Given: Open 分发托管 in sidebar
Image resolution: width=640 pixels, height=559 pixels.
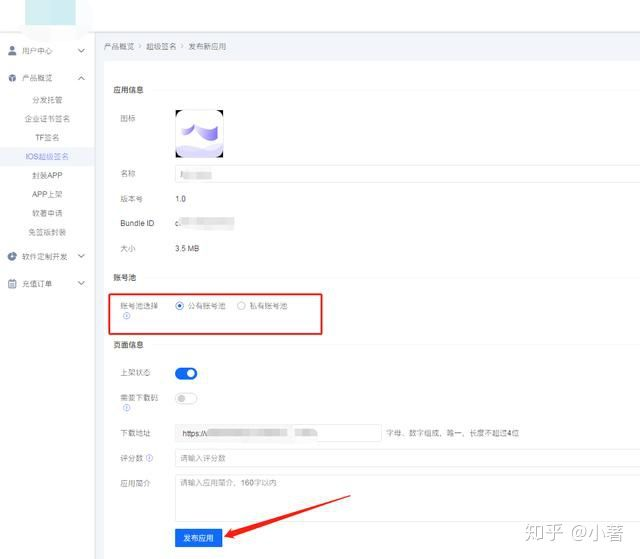Looking at the screenshot, I should 47,100.
